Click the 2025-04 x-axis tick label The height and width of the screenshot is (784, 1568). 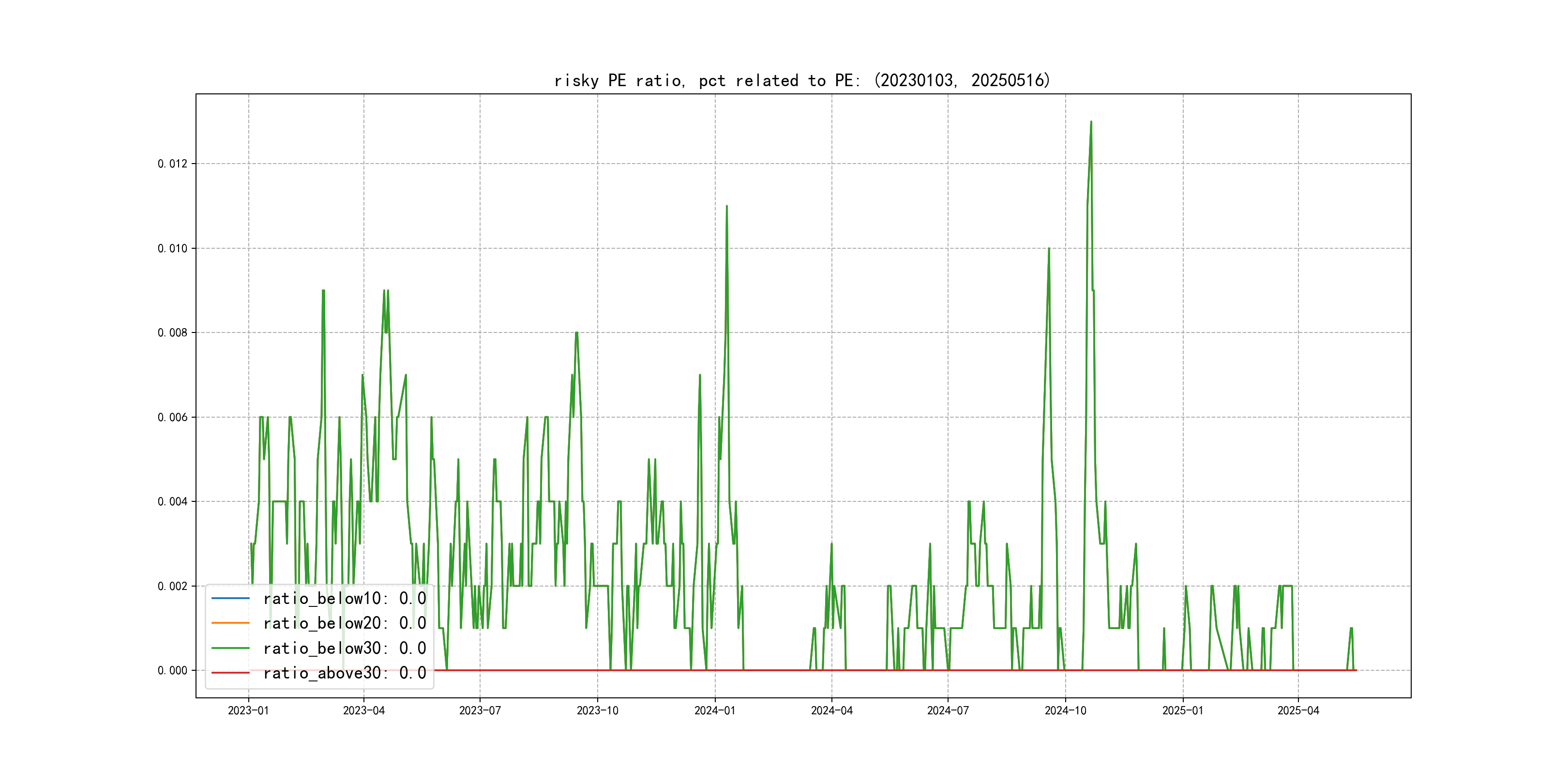click(1298, 710)
